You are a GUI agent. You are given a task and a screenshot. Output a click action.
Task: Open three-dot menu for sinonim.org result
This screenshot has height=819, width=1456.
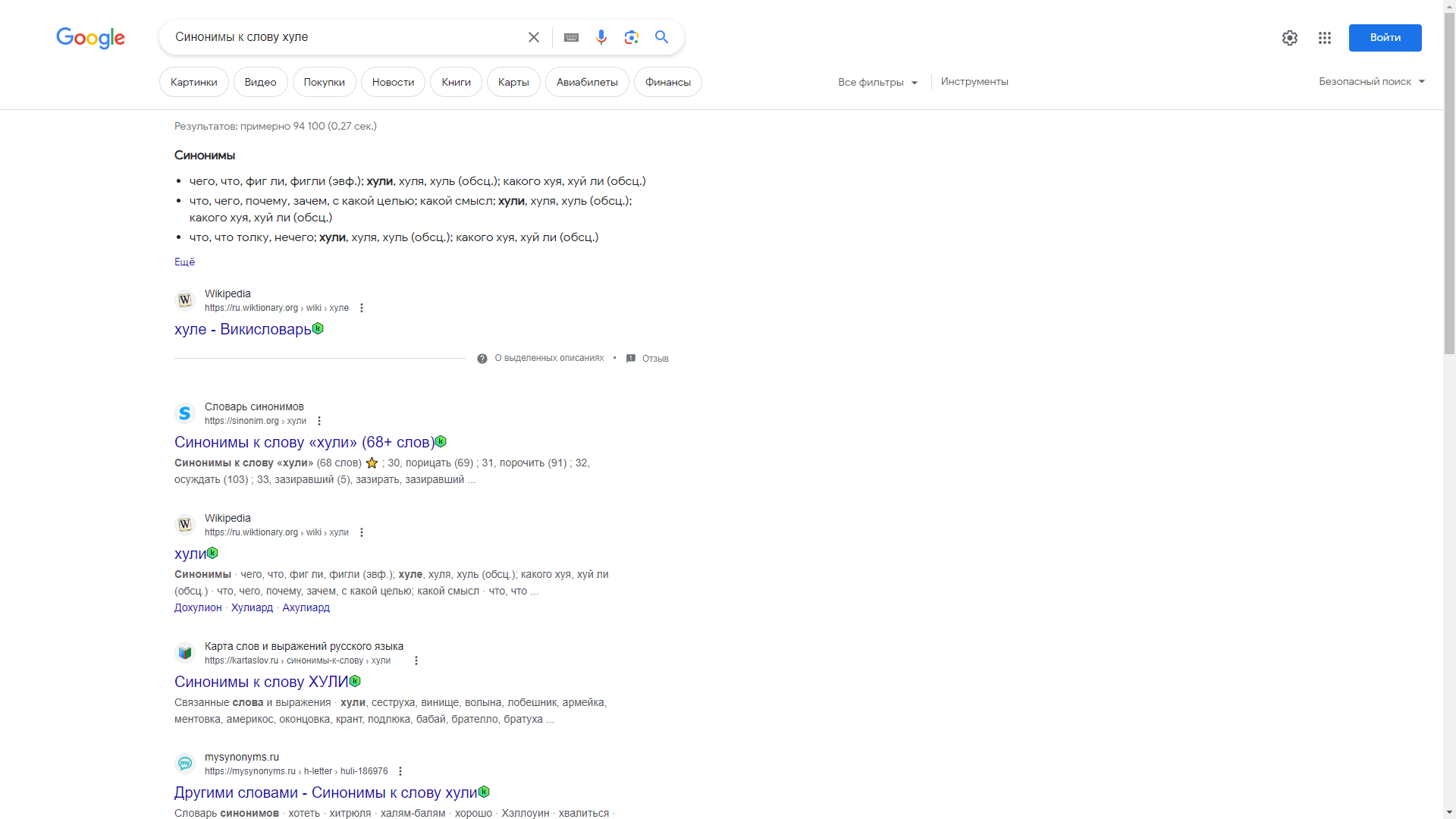(x=319, y=421)
